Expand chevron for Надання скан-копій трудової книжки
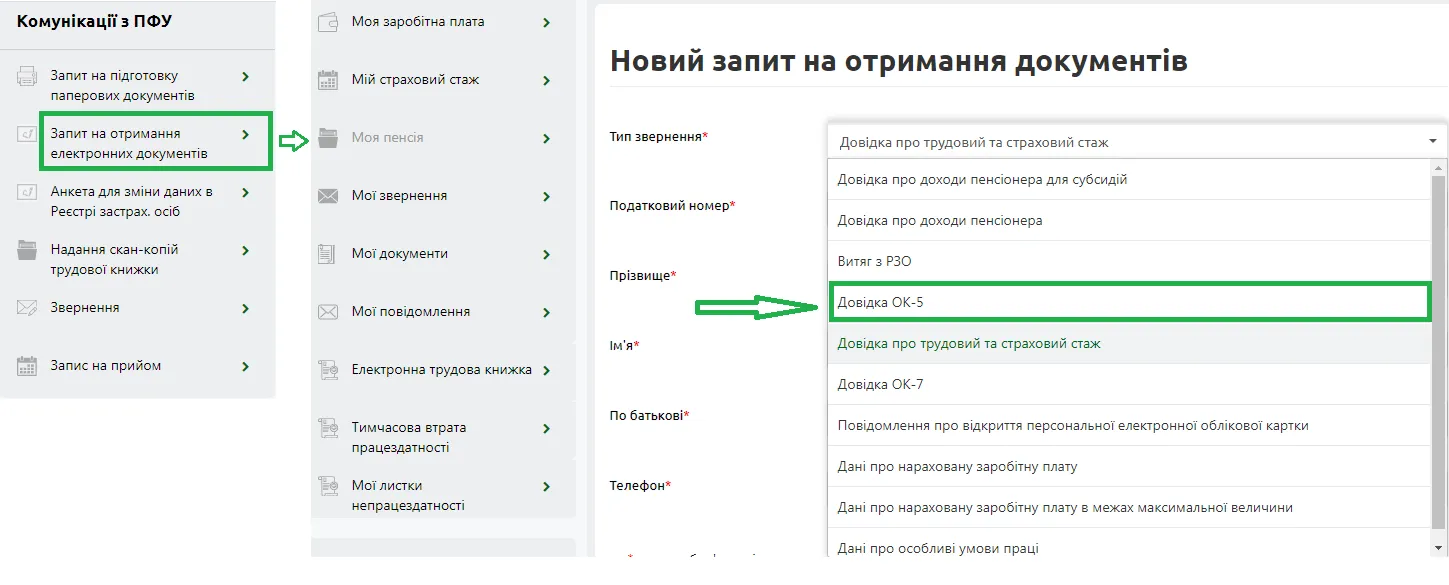 (246, 250)
